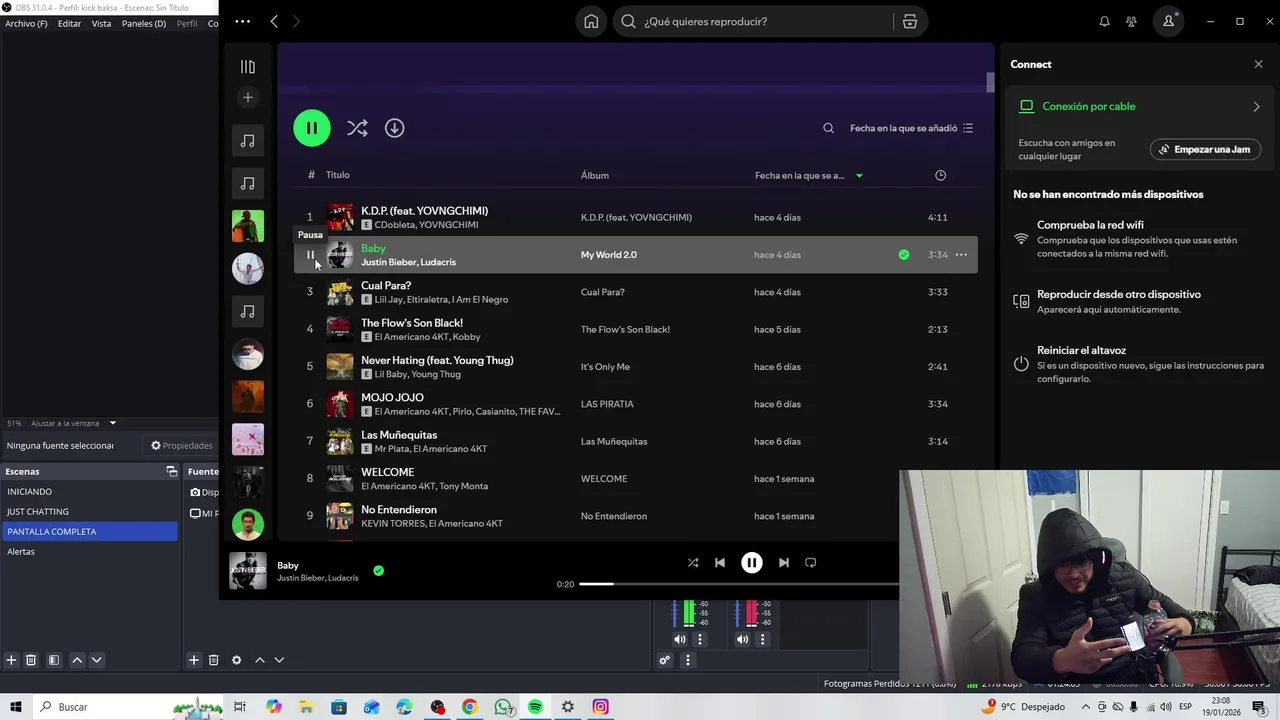1280x720 pixels.
Task: Open WhatsApp from the taskbar
Action: (x=503, y=707)
